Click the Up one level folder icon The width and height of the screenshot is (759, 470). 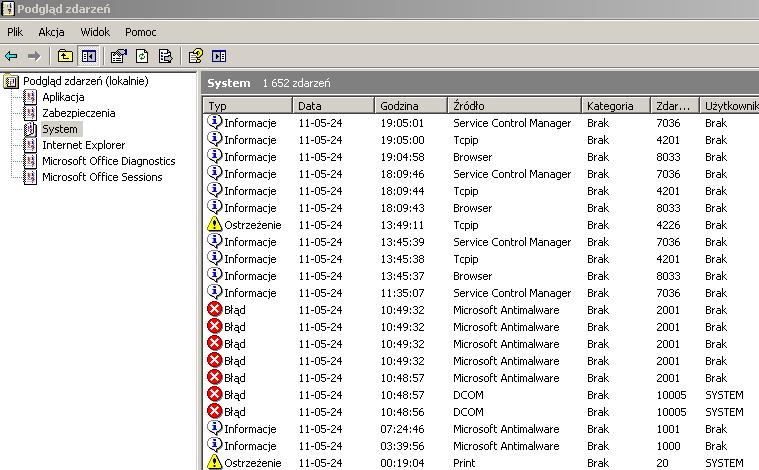65,56
